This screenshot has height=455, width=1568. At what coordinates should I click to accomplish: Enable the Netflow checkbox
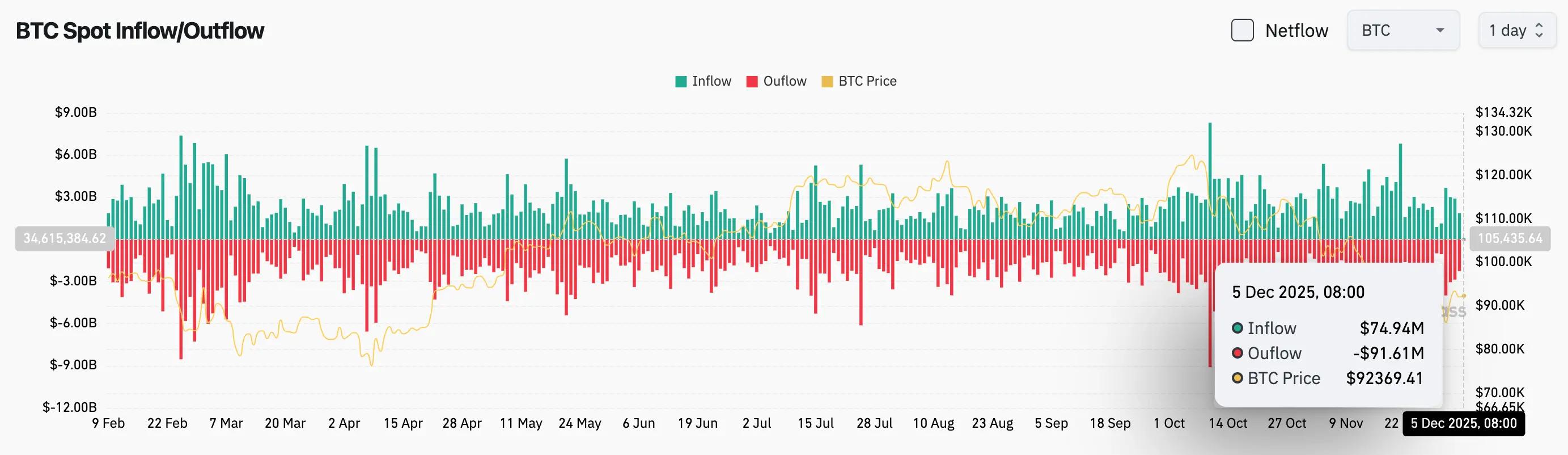(1241, 31)
